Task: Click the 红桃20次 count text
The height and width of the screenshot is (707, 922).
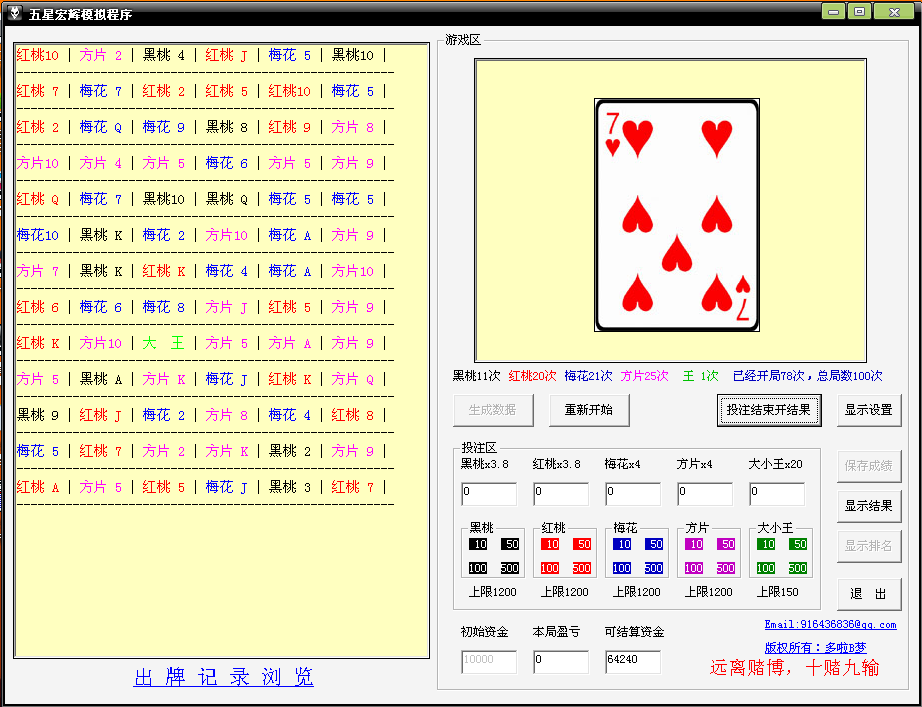Action: (x=532, y=376)
